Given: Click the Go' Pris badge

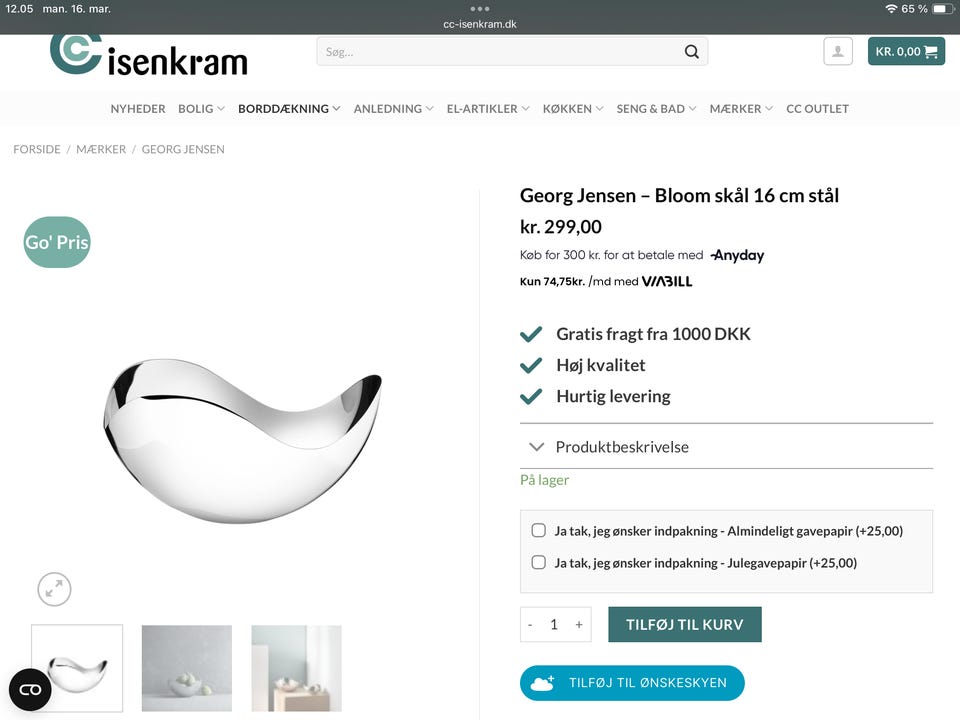Looking at the screenshot, I should tap(57, 242).
